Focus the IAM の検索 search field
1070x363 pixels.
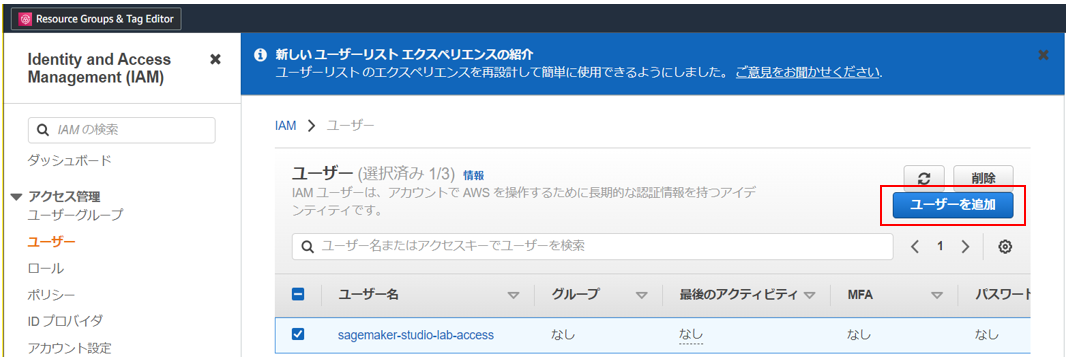point(121,130)
